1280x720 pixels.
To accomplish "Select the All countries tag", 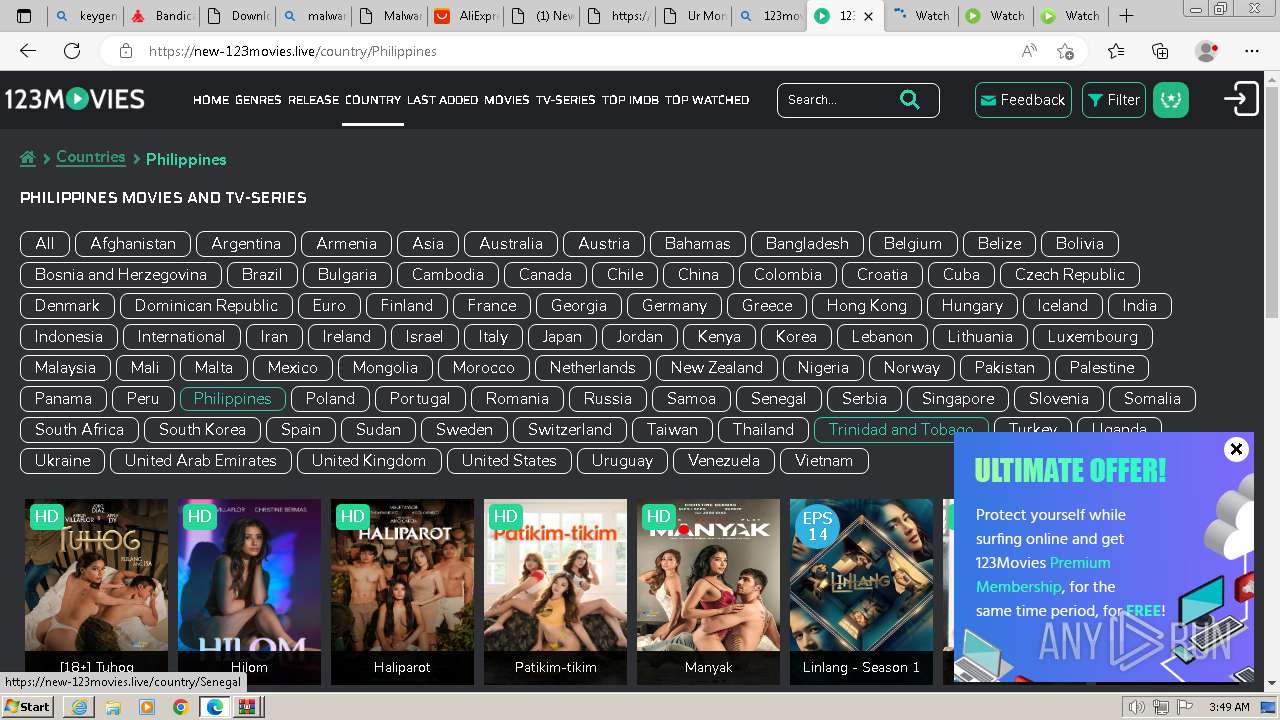I will [45, 244].
